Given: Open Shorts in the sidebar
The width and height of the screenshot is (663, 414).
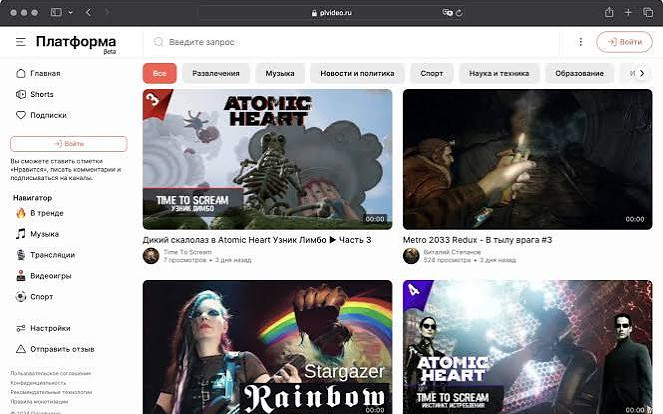Looking at the screenshot, I should click(42, 94).
